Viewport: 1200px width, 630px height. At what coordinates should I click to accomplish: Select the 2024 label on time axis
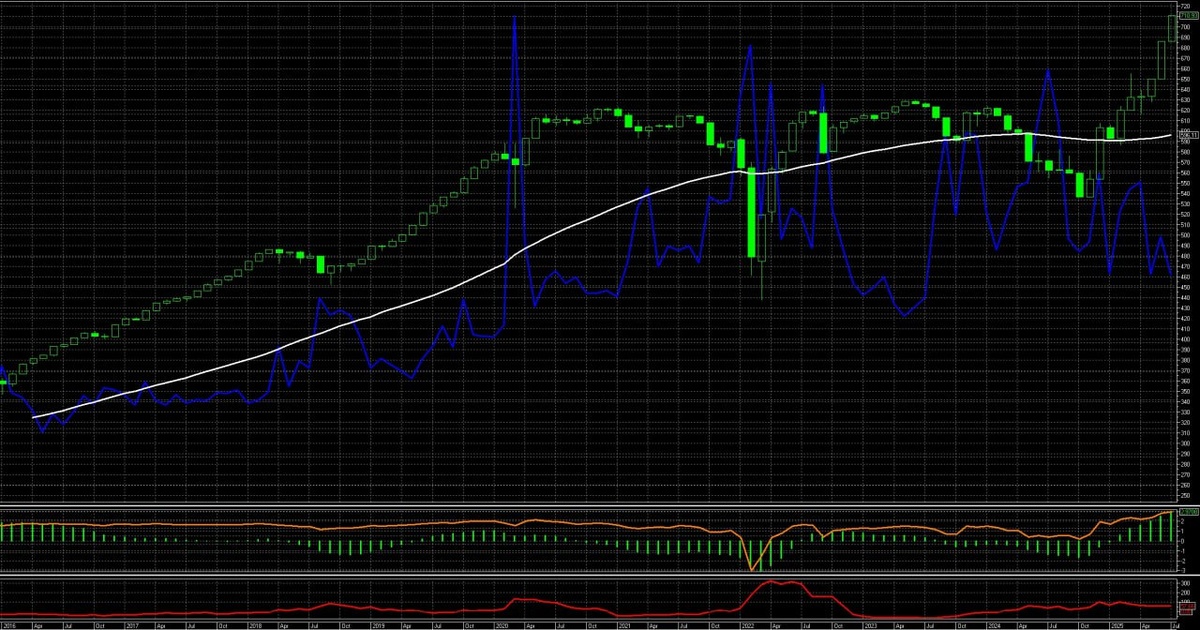(996, 625)
